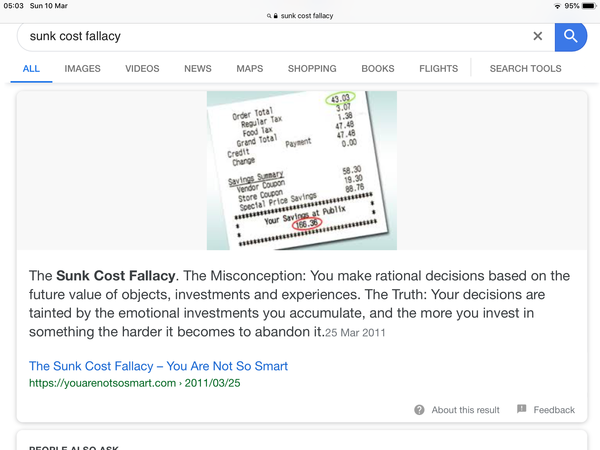Tap the small magnifier in address bar

tap(269, 16)
